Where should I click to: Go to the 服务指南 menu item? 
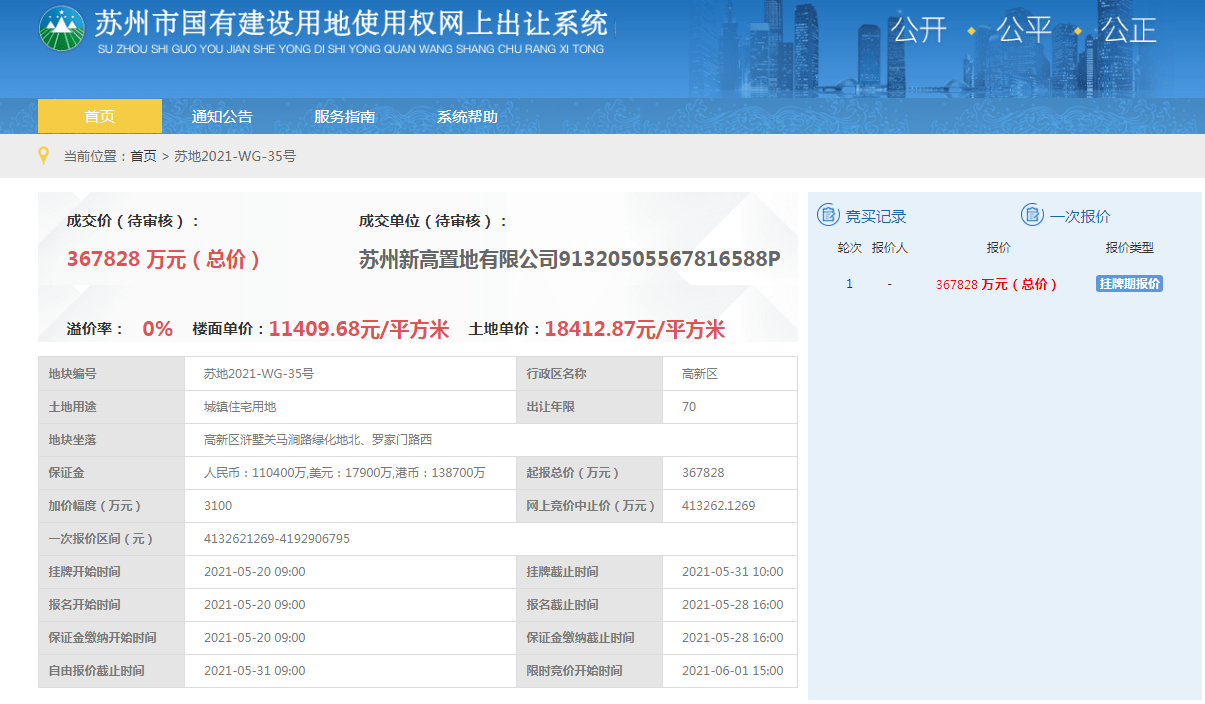[x=344, y=116]
